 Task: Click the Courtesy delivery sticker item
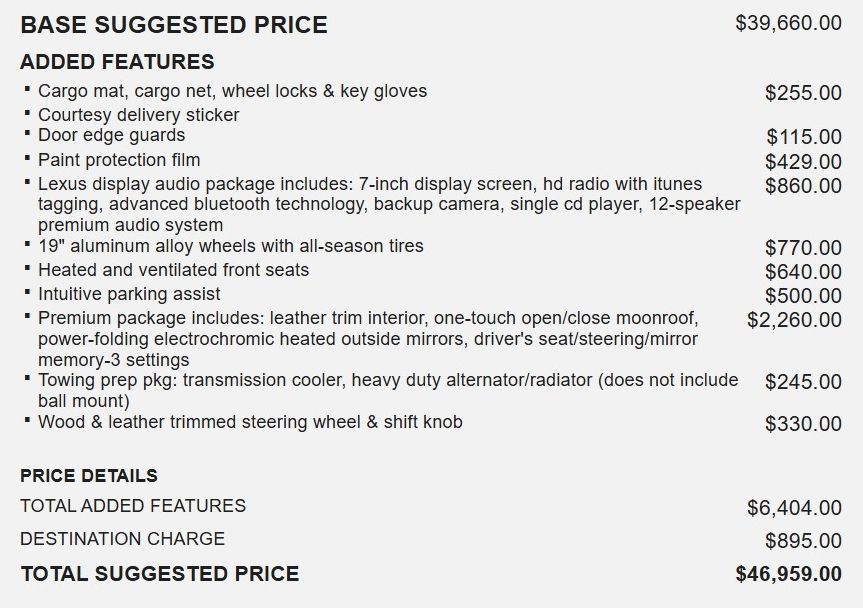(x=139, y=115)
